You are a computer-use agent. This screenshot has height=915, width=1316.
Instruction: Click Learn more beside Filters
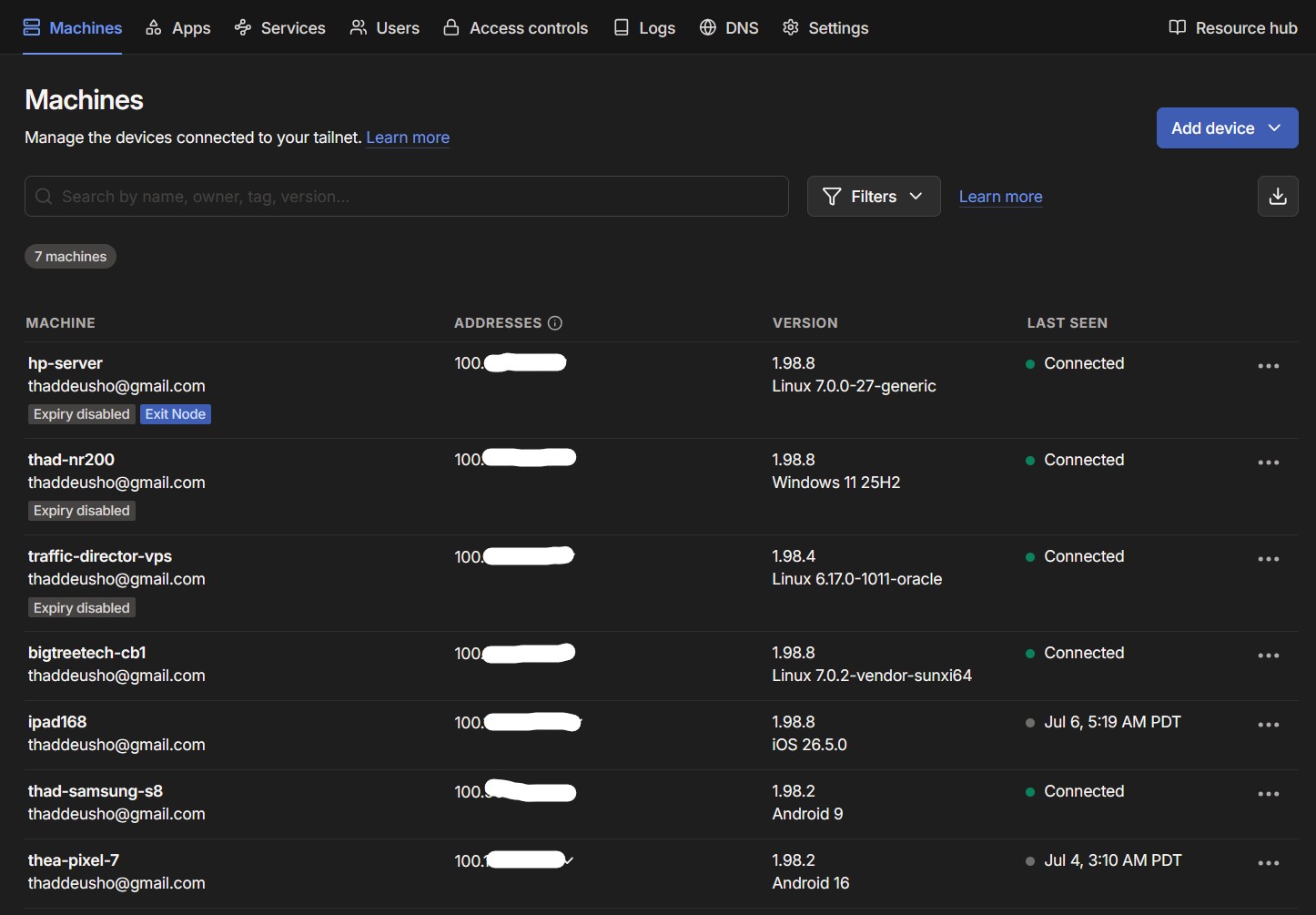[1000, 197]
